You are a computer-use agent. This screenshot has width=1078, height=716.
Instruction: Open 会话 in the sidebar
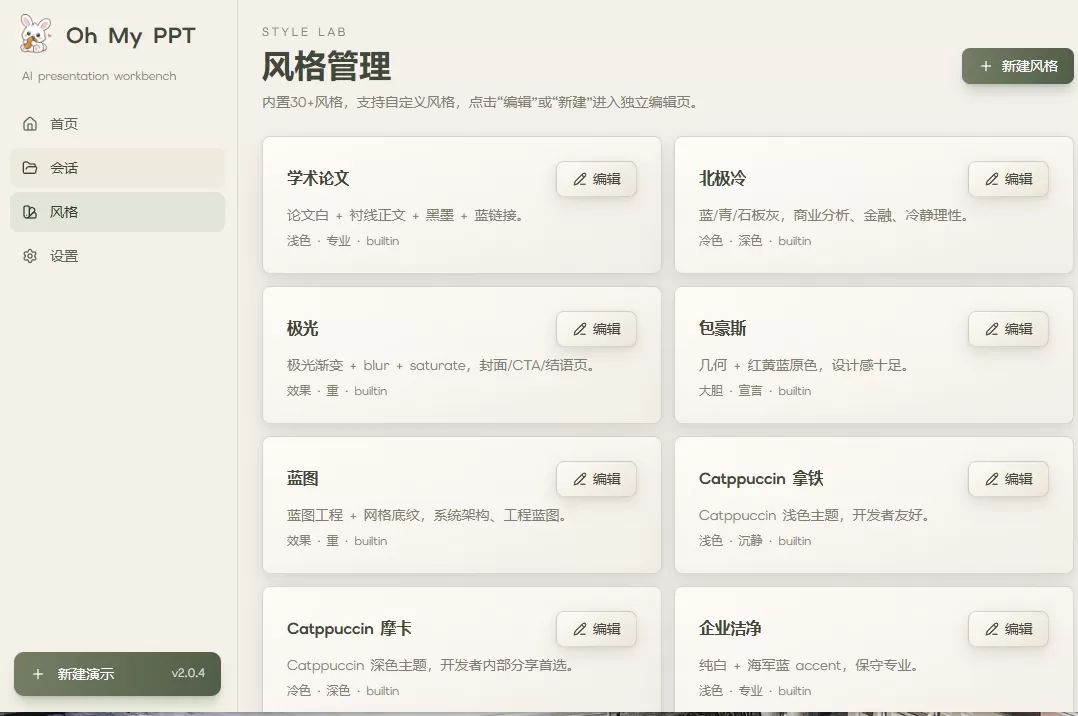coord(118,168)
